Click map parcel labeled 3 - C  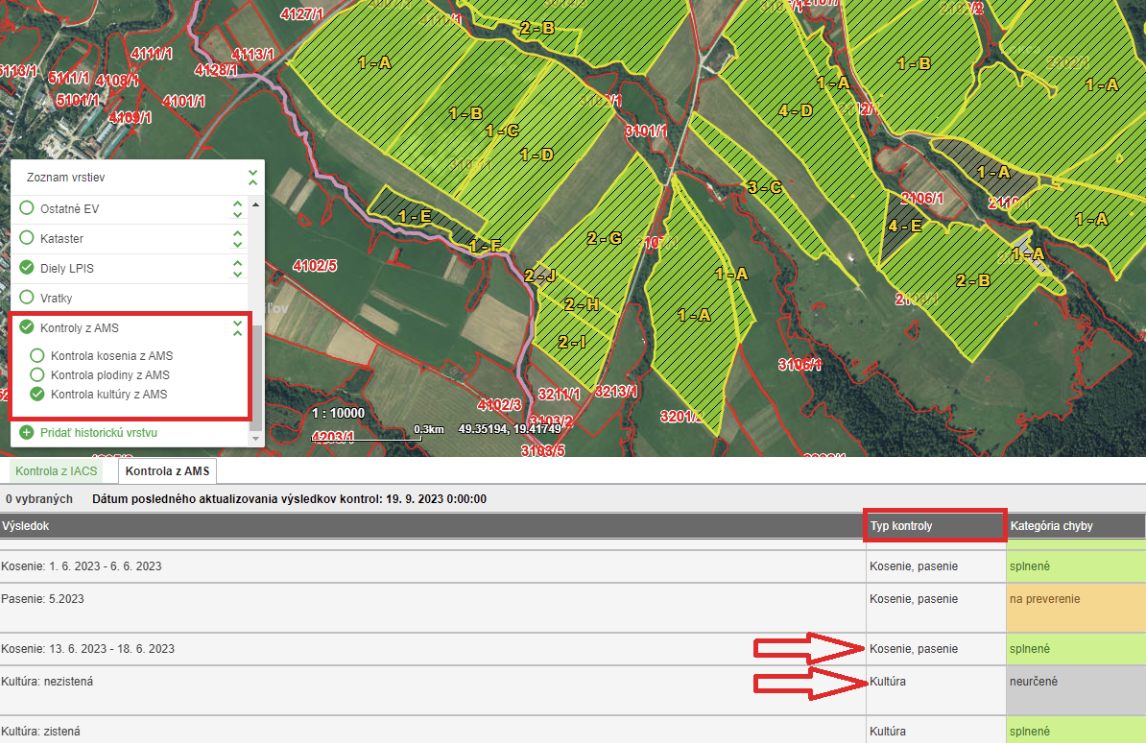pos(764,188)
